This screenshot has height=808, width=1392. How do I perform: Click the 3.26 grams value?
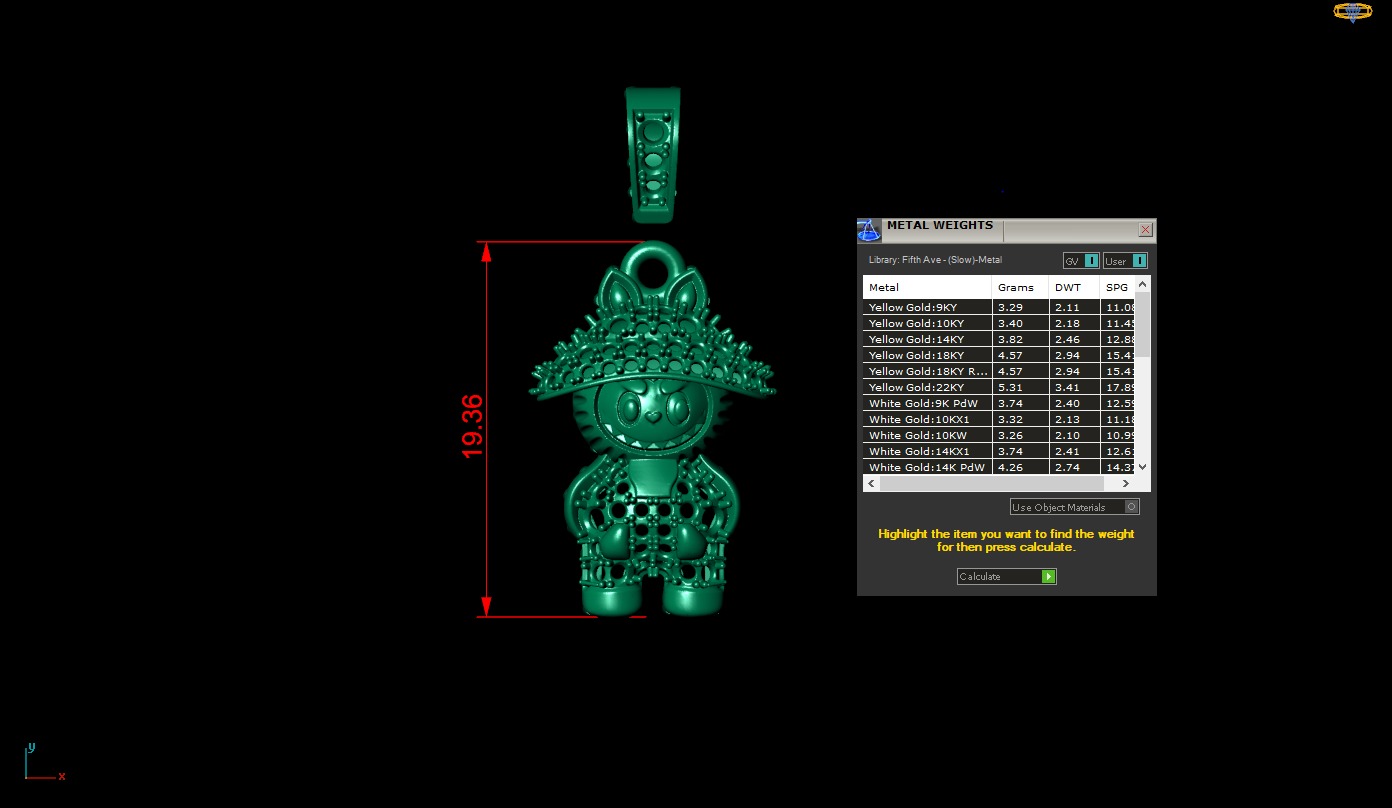coord(1010,436)
